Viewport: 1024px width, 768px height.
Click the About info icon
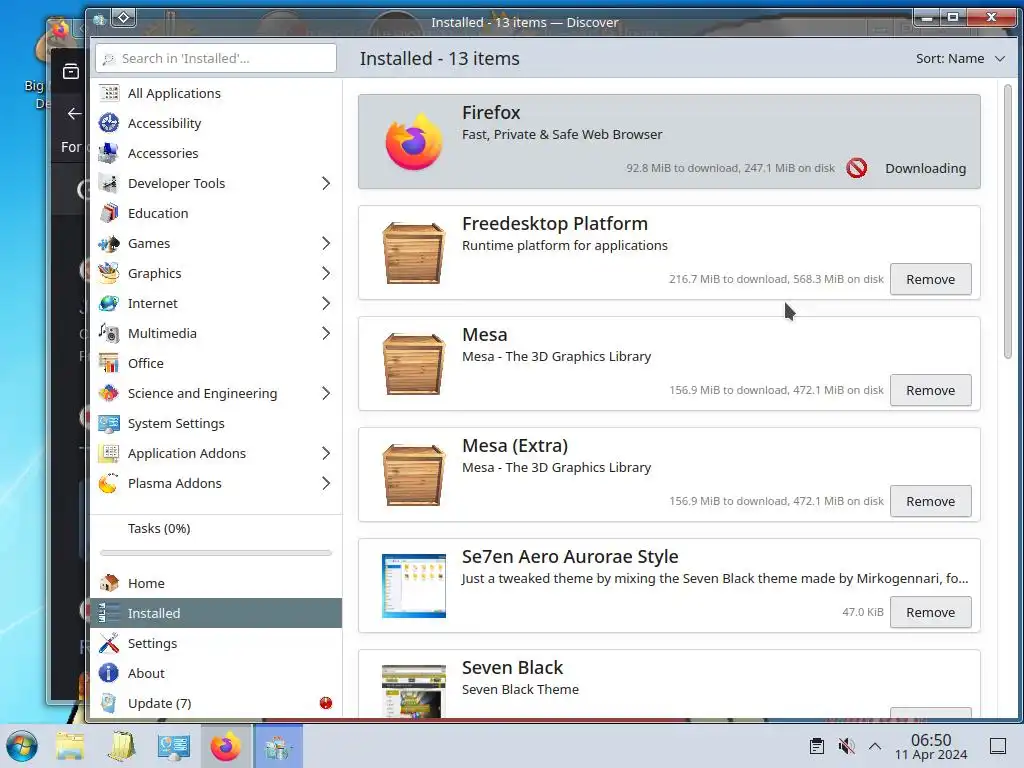108,673
